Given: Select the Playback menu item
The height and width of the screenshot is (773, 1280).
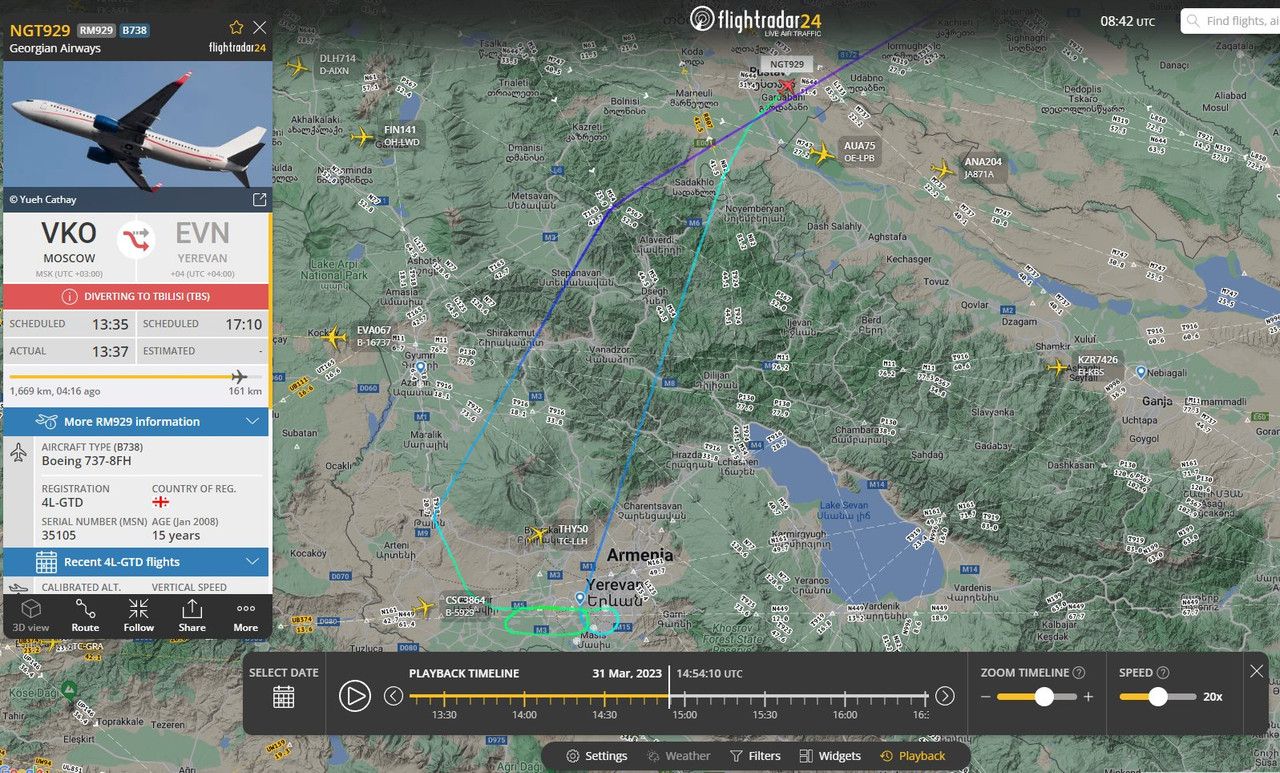Looking at the screenshot, I should tap(912, 756).
